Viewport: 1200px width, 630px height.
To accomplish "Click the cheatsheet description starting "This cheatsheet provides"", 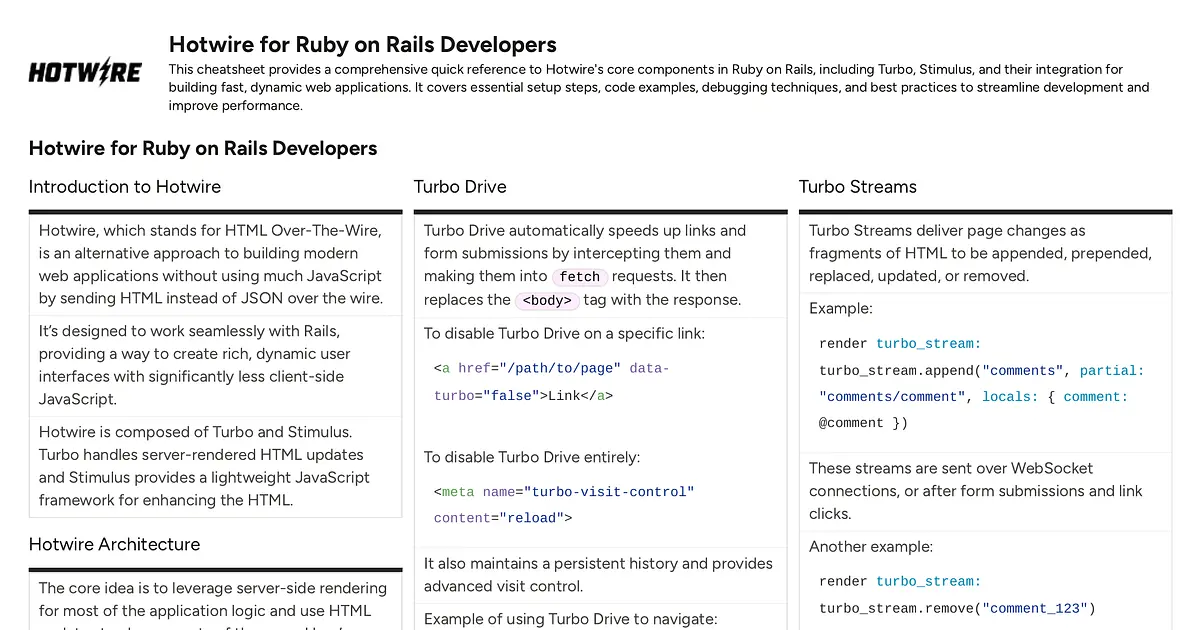I will pyautogui.click(x=659, y=88).
